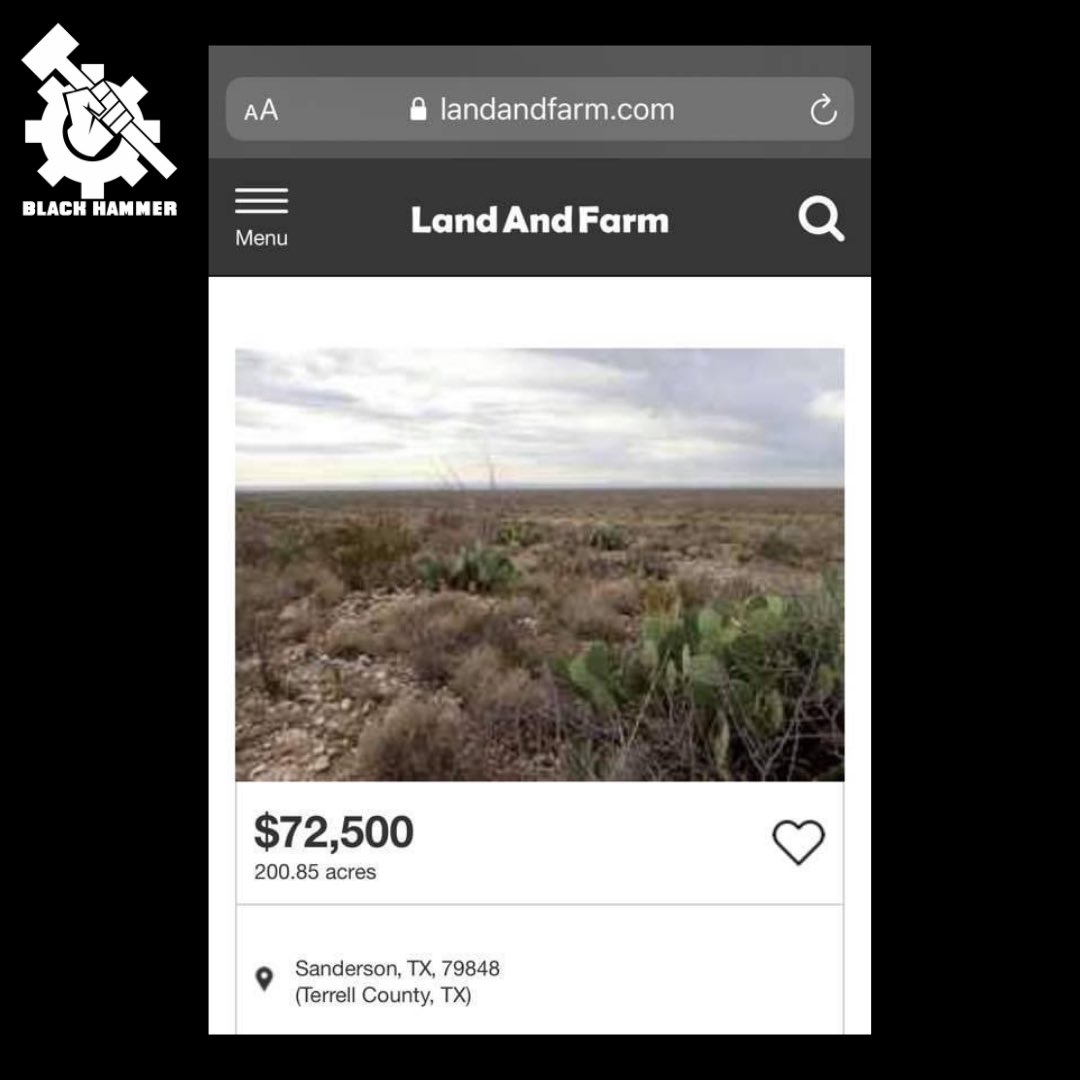Click the Land And Farm header logo
The image size is (1080, 1080).
click(x=540, y=220)
